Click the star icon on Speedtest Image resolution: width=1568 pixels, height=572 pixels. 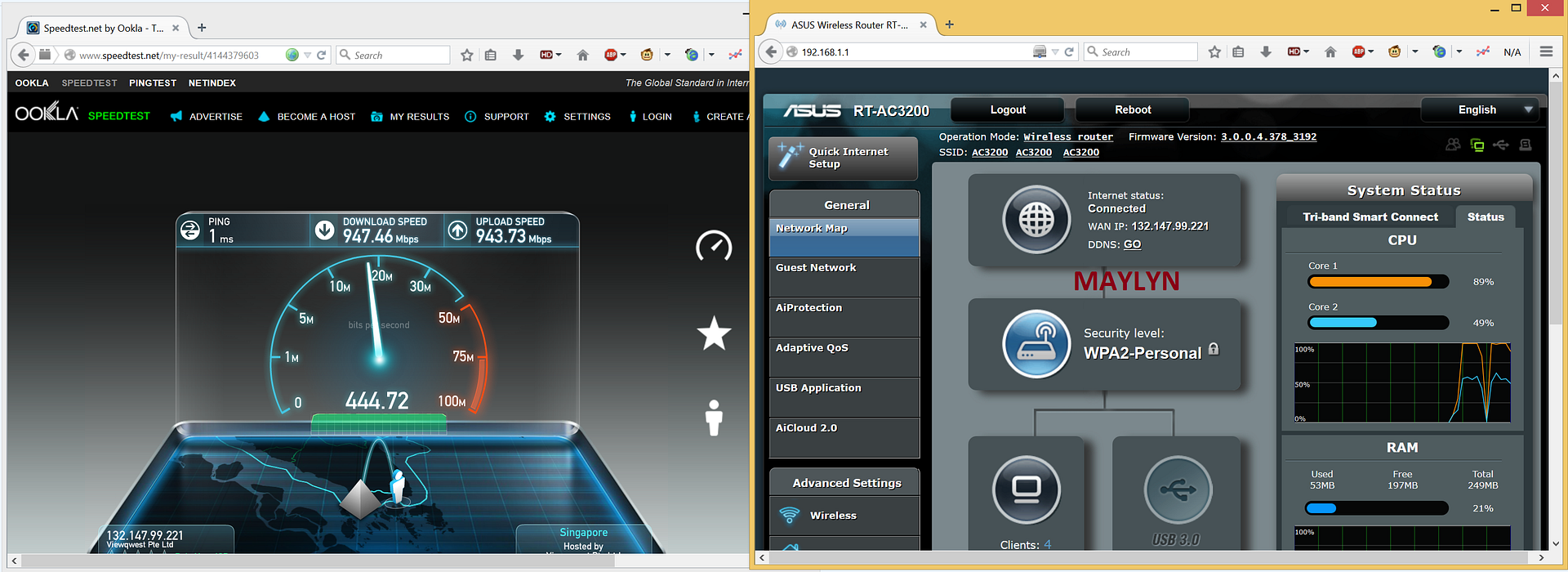[713, 333]
